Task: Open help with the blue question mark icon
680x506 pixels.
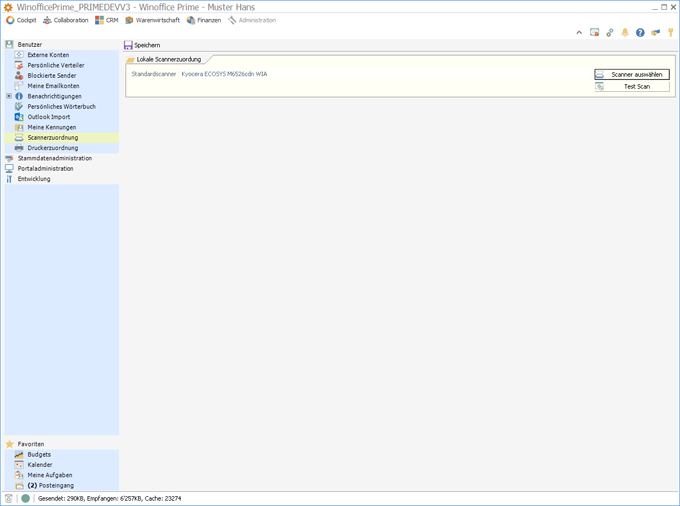Action: tap(640, 33)
